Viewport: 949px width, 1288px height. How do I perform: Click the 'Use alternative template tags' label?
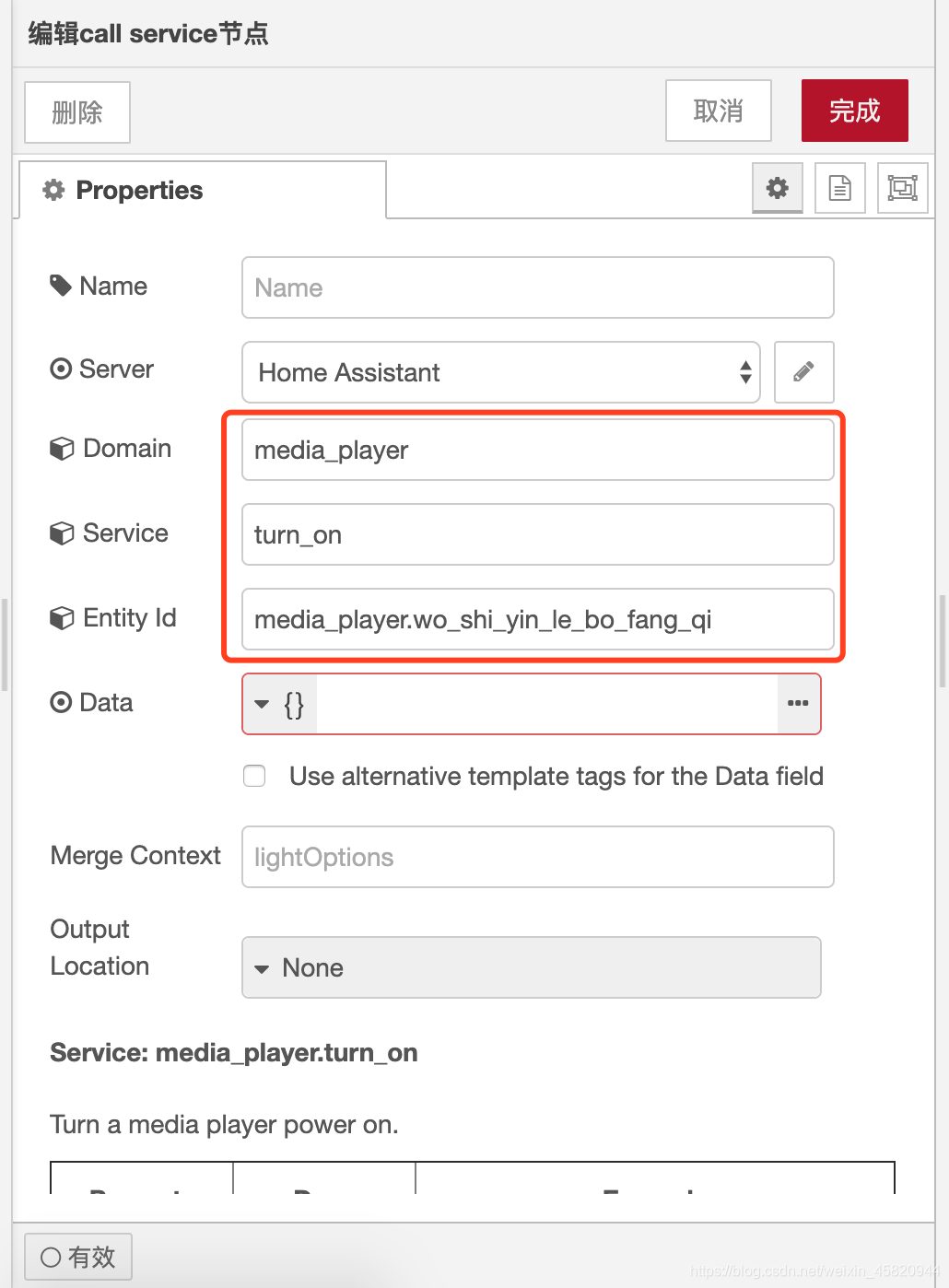pos(557,776)
